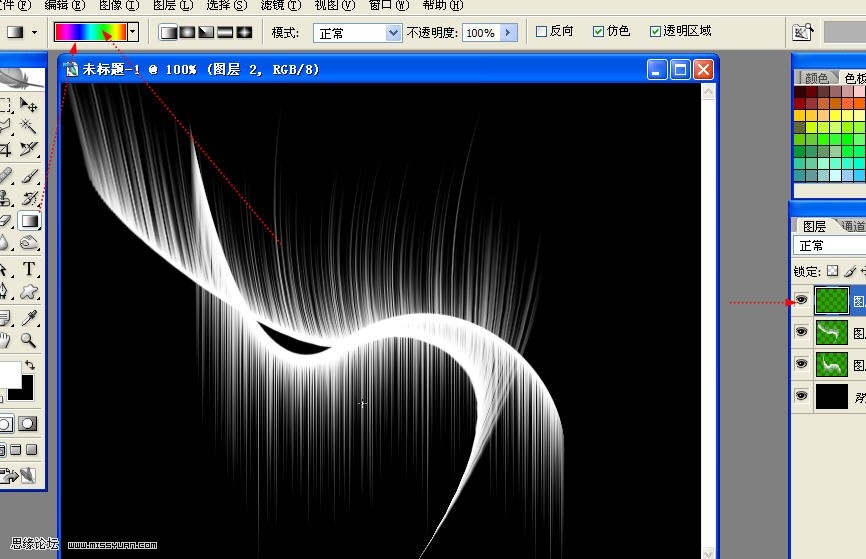The width and height of the screenshot is (866, 559).
Task: Click the rainbow gradient preview bar
Action: tap(91, 32)
